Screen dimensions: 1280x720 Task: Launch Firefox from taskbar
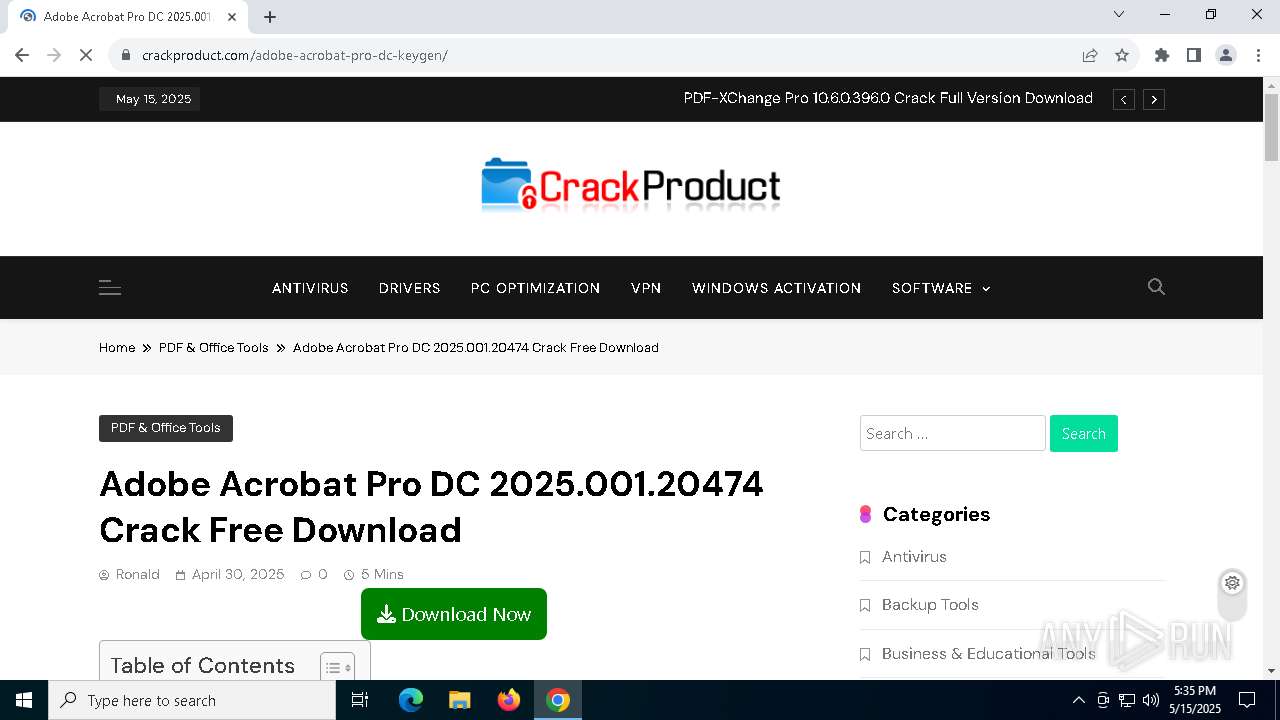509,700
